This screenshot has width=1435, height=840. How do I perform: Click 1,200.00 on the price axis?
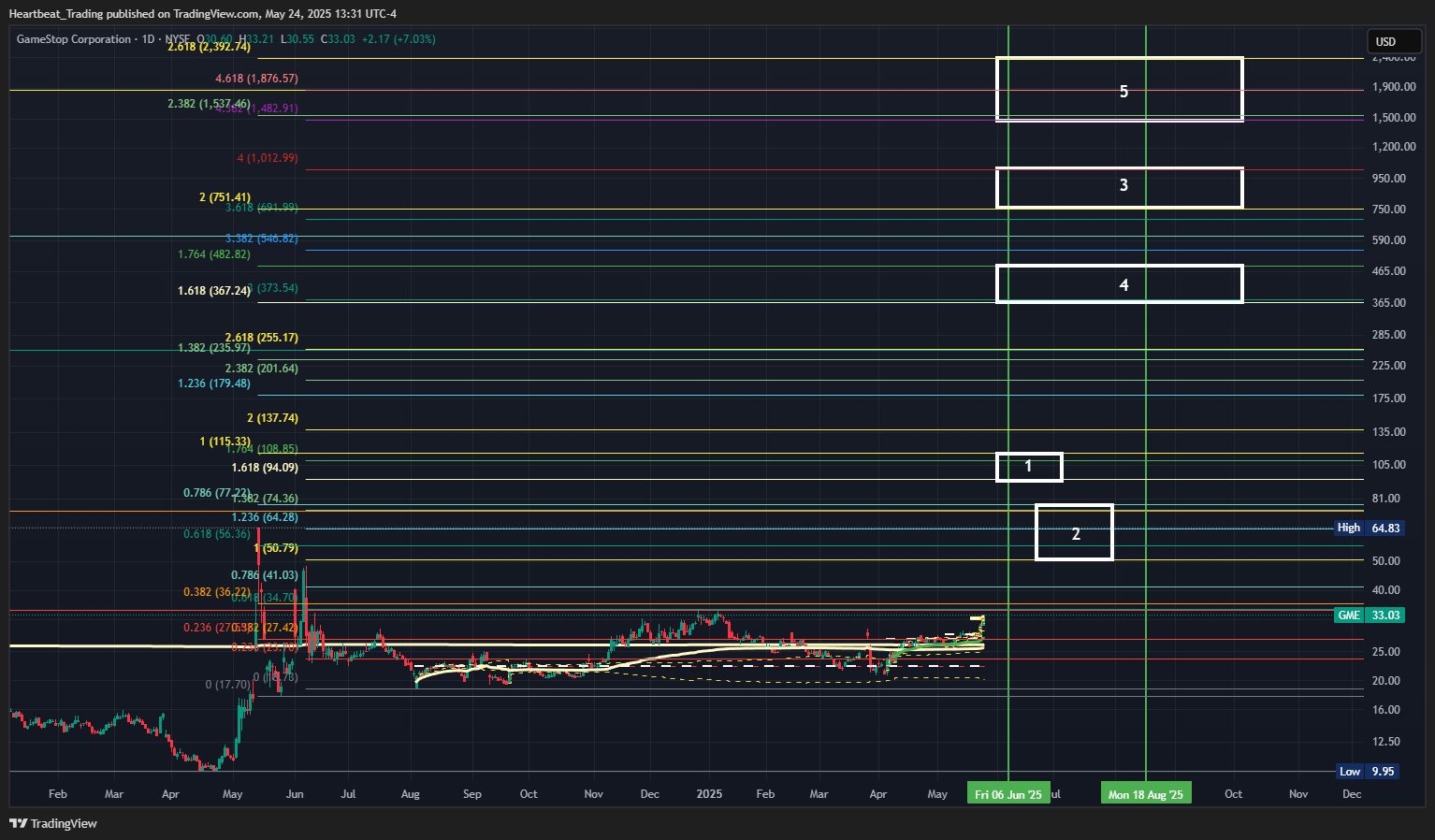(1394, 147)
